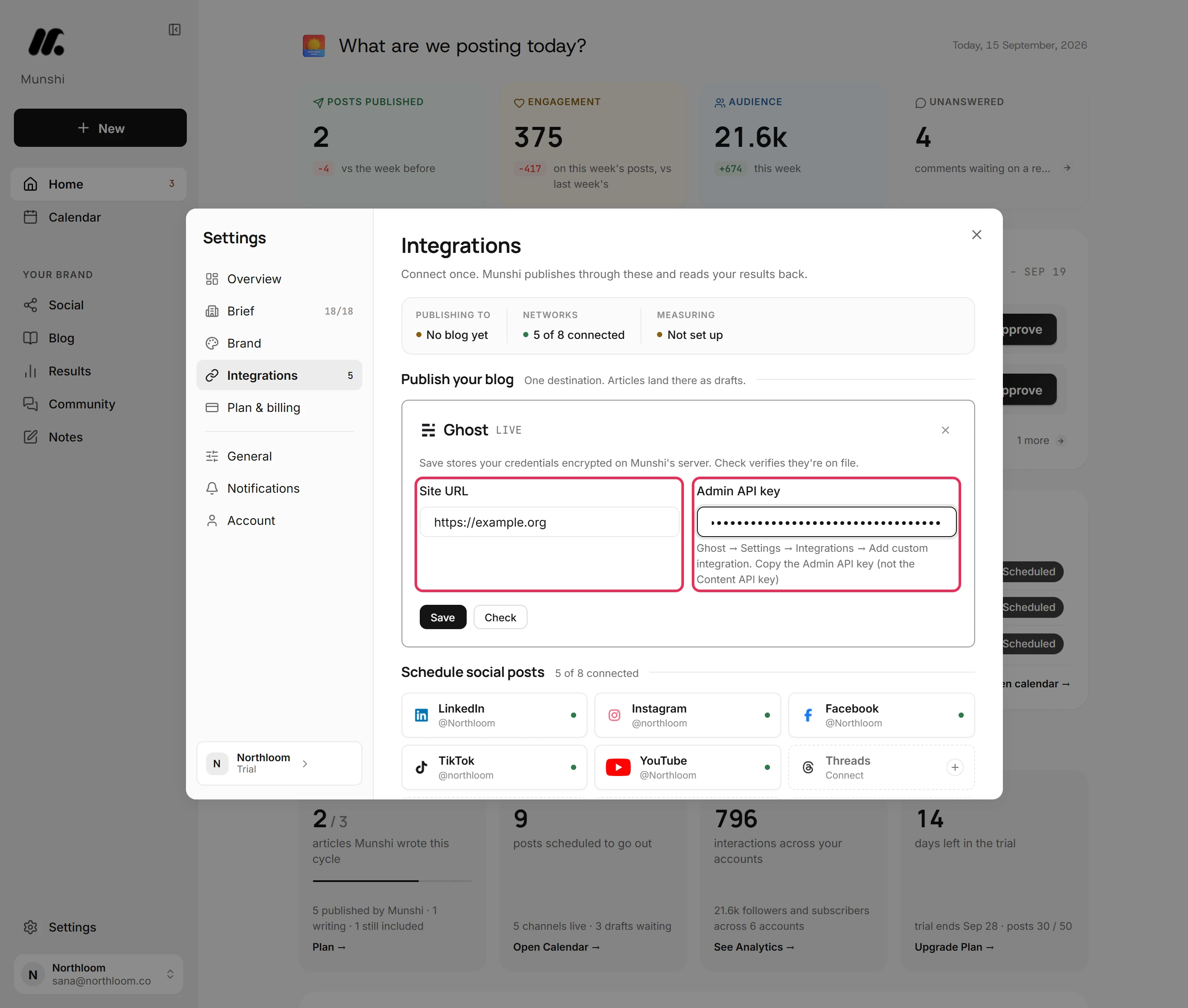Select Integrations tab in Settings
Image resolution: width=1188 pixels, height=1008 pixels.
[x=279, y=375]
